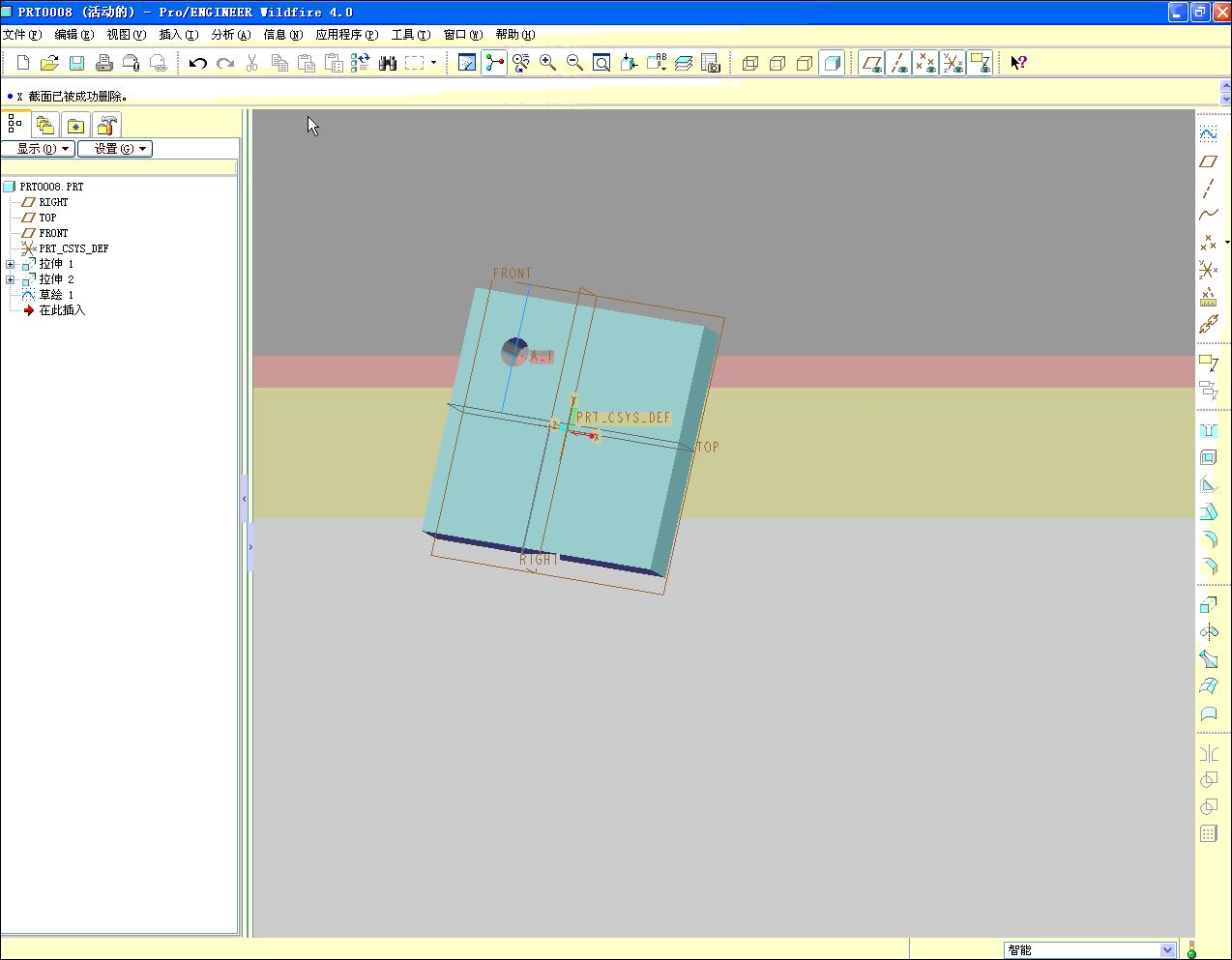Click the Regenerate model icon
This screenshot has height=960, width=1232.
pyautogui.click(x=361, y=63)
